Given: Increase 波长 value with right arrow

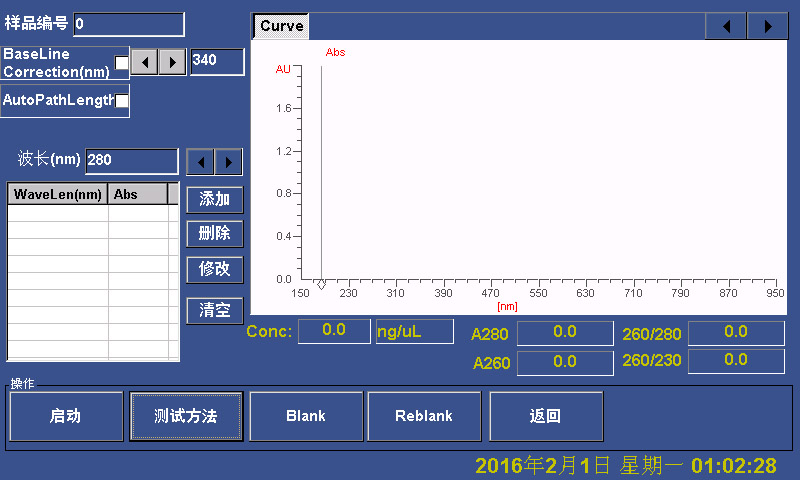Looking at the screenshot, I should coord(229,161).
